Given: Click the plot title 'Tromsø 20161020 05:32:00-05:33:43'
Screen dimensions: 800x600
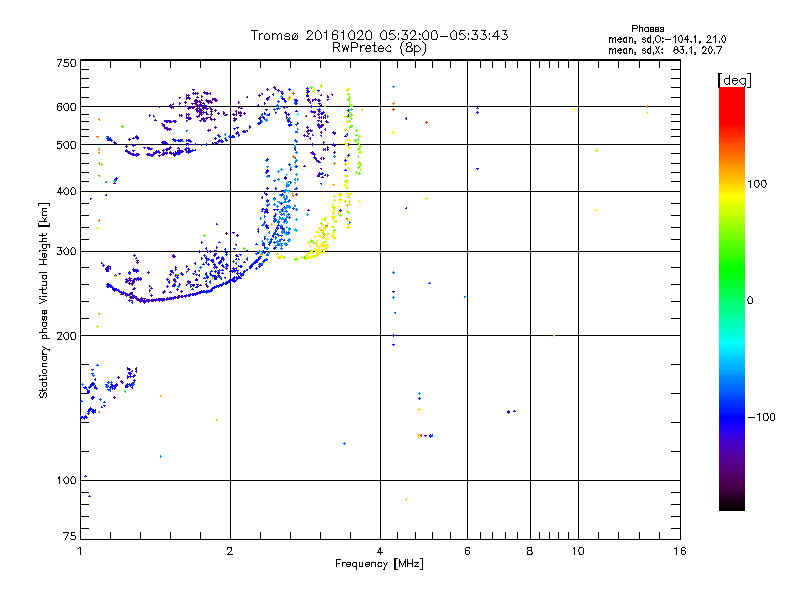Looking at the screenshot, I should coord(379,35).
